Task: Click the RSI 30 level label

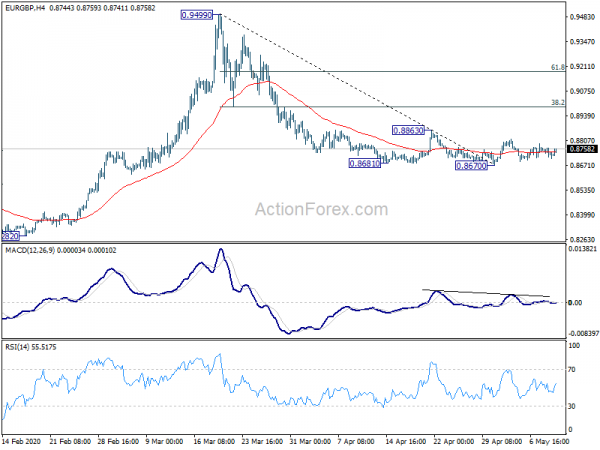Action: 572,406
